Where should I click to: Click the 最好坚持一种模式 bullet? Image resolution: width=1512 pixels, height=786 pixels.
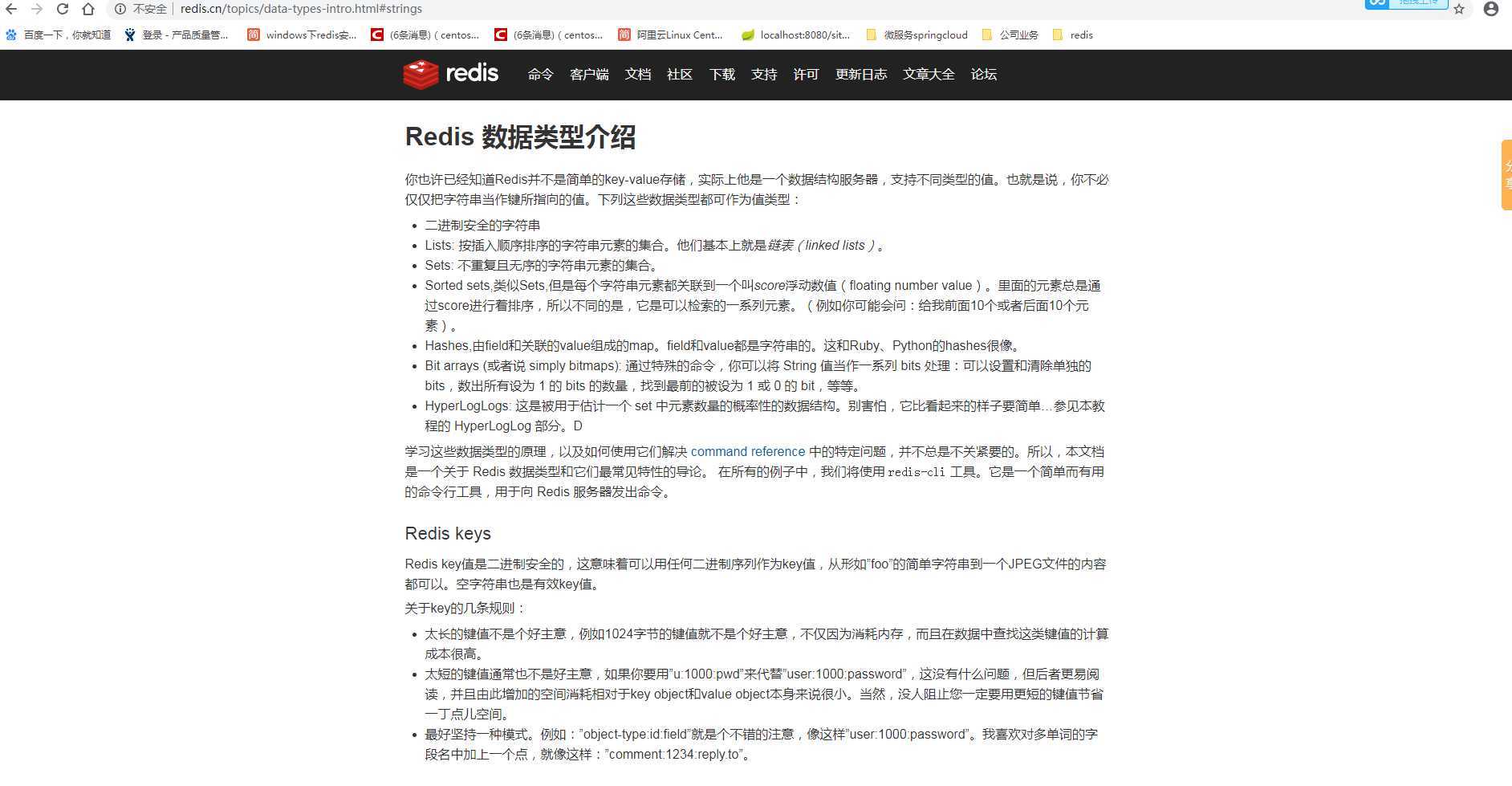(x=761, y=744)
